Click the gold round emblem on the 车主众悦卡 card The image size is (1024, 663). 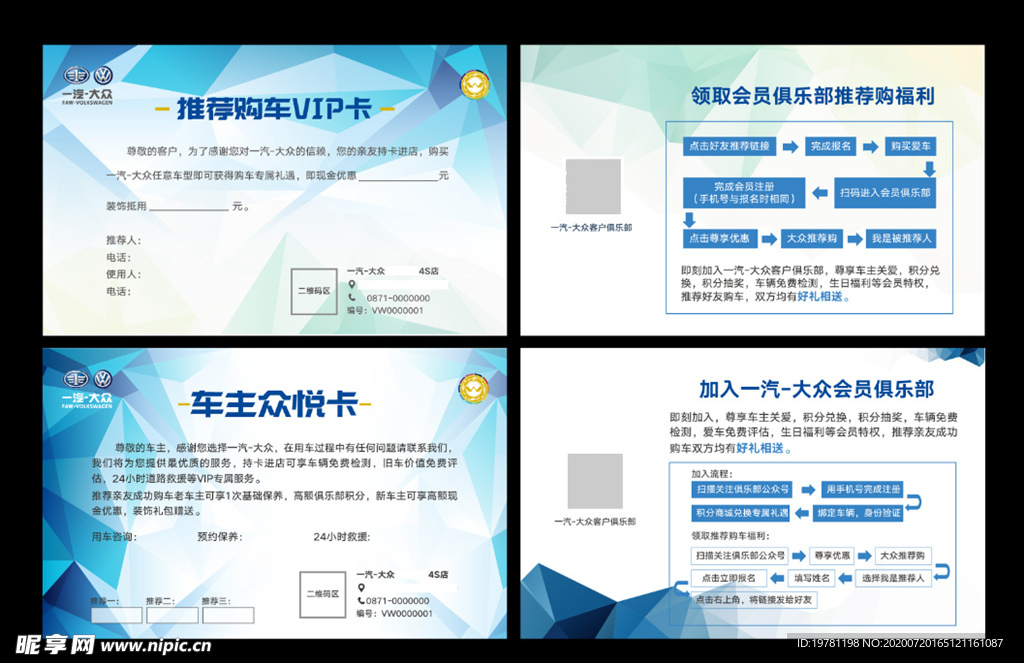[x=473, y=388]
